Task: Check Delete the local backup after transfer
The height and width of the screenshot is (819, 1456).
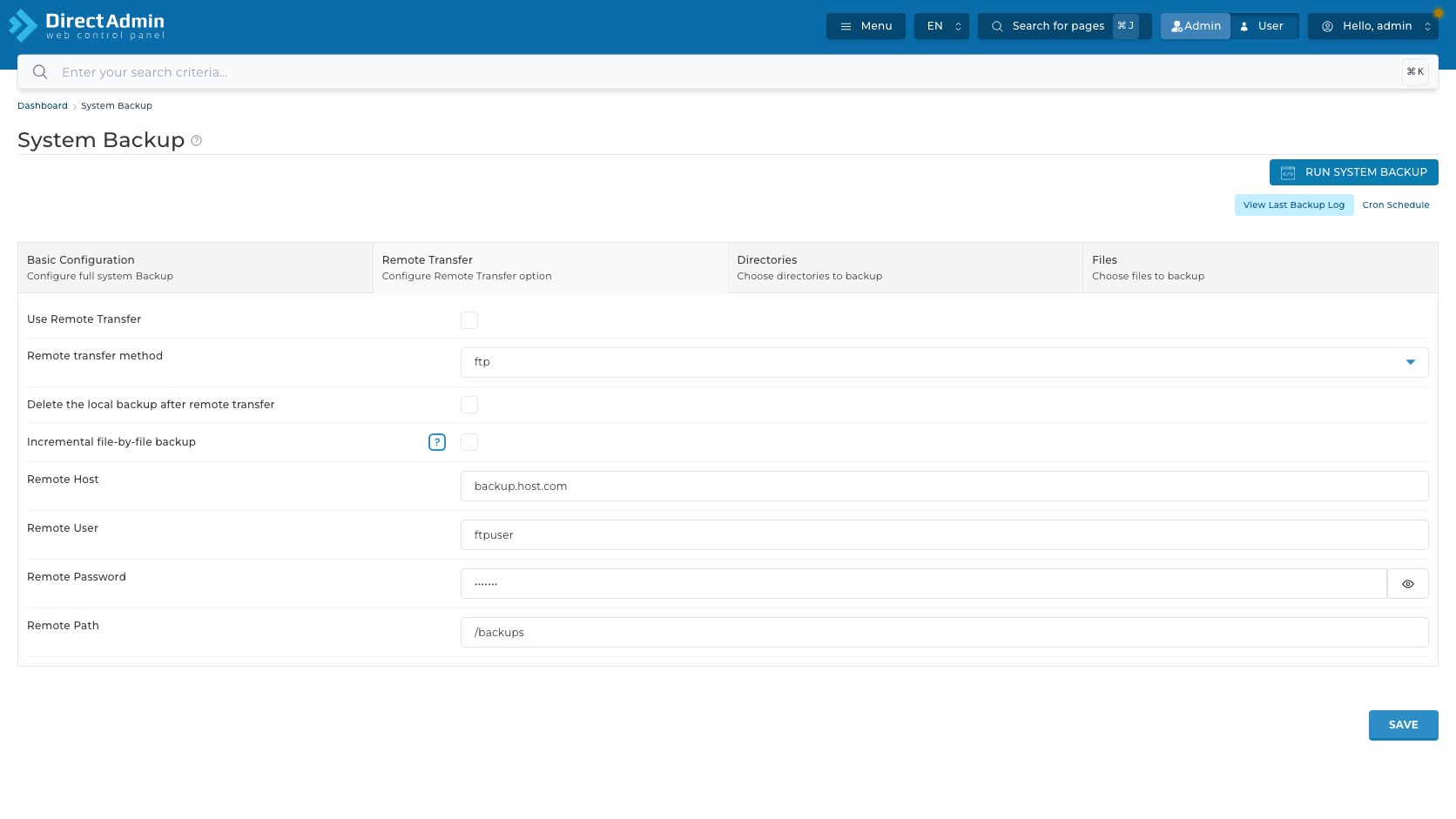Action: point(469,405)
